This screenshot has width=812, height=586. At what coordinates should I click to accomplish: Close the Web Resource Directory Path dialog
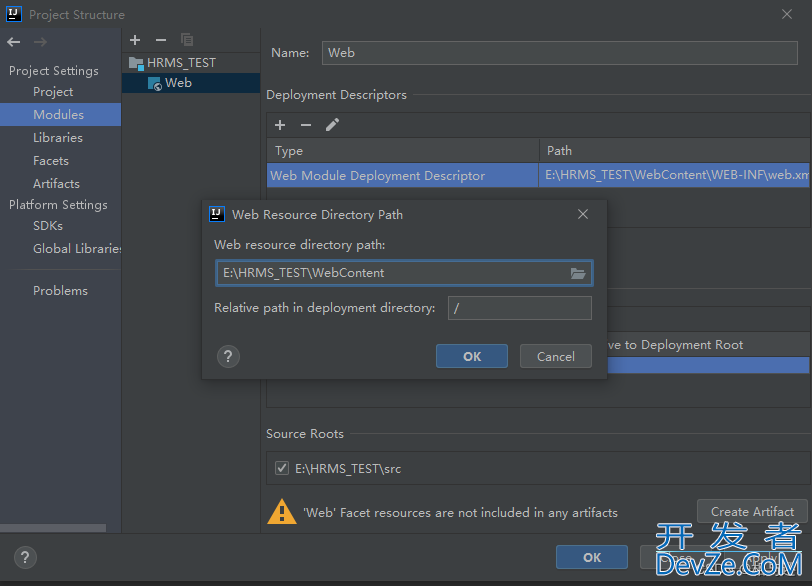click(583, 214)
